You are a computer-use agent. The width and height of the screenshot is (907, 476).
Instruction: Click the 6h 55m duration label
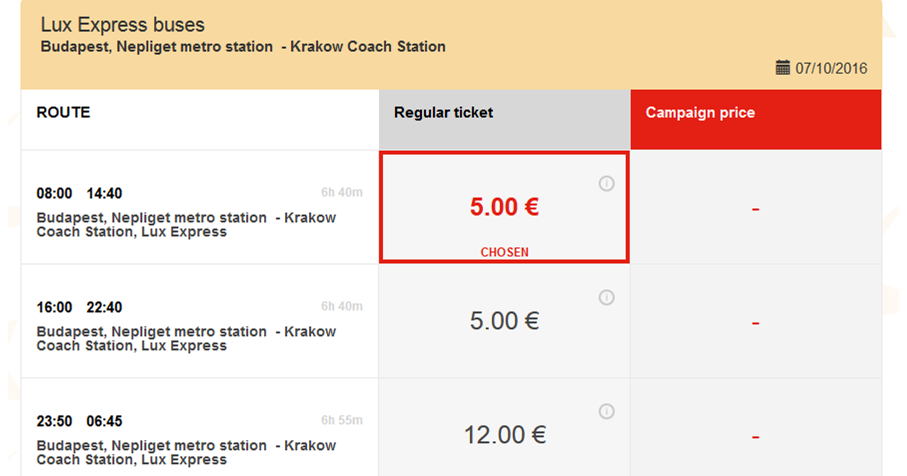(342, 420)
